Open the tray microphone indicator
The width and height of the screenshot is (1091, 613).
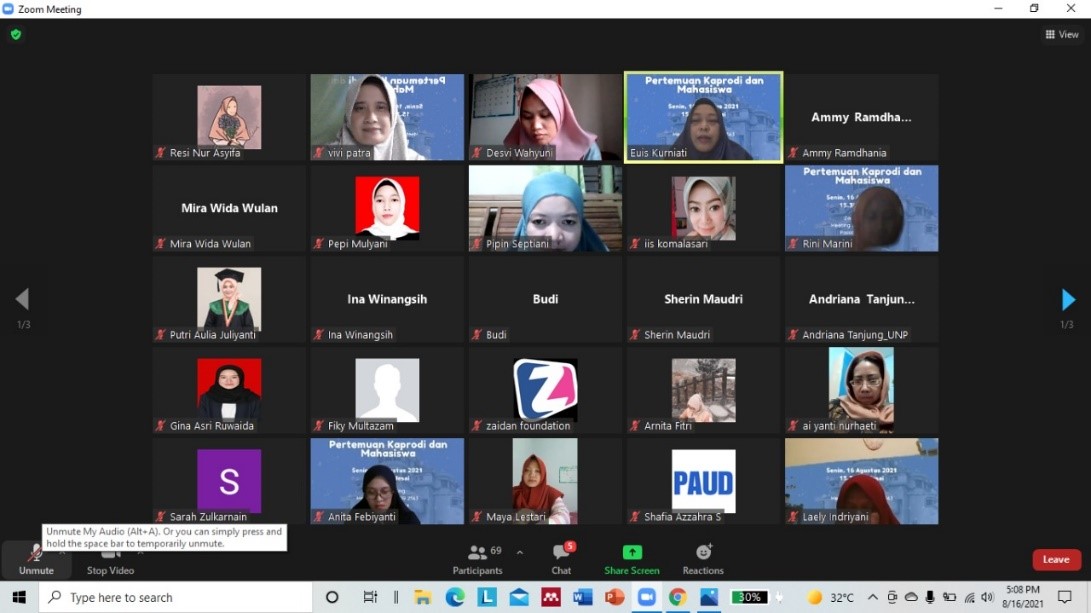pyautogui.click(x=930, y=597)
